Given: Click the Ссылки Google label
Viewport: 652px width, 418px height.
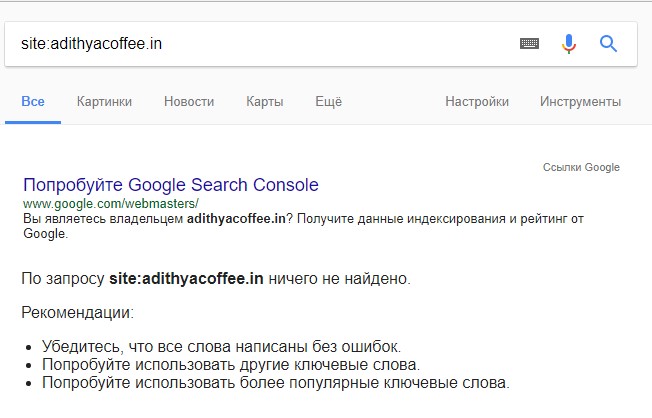Looking at the screenshot, I should coord(581,167).
